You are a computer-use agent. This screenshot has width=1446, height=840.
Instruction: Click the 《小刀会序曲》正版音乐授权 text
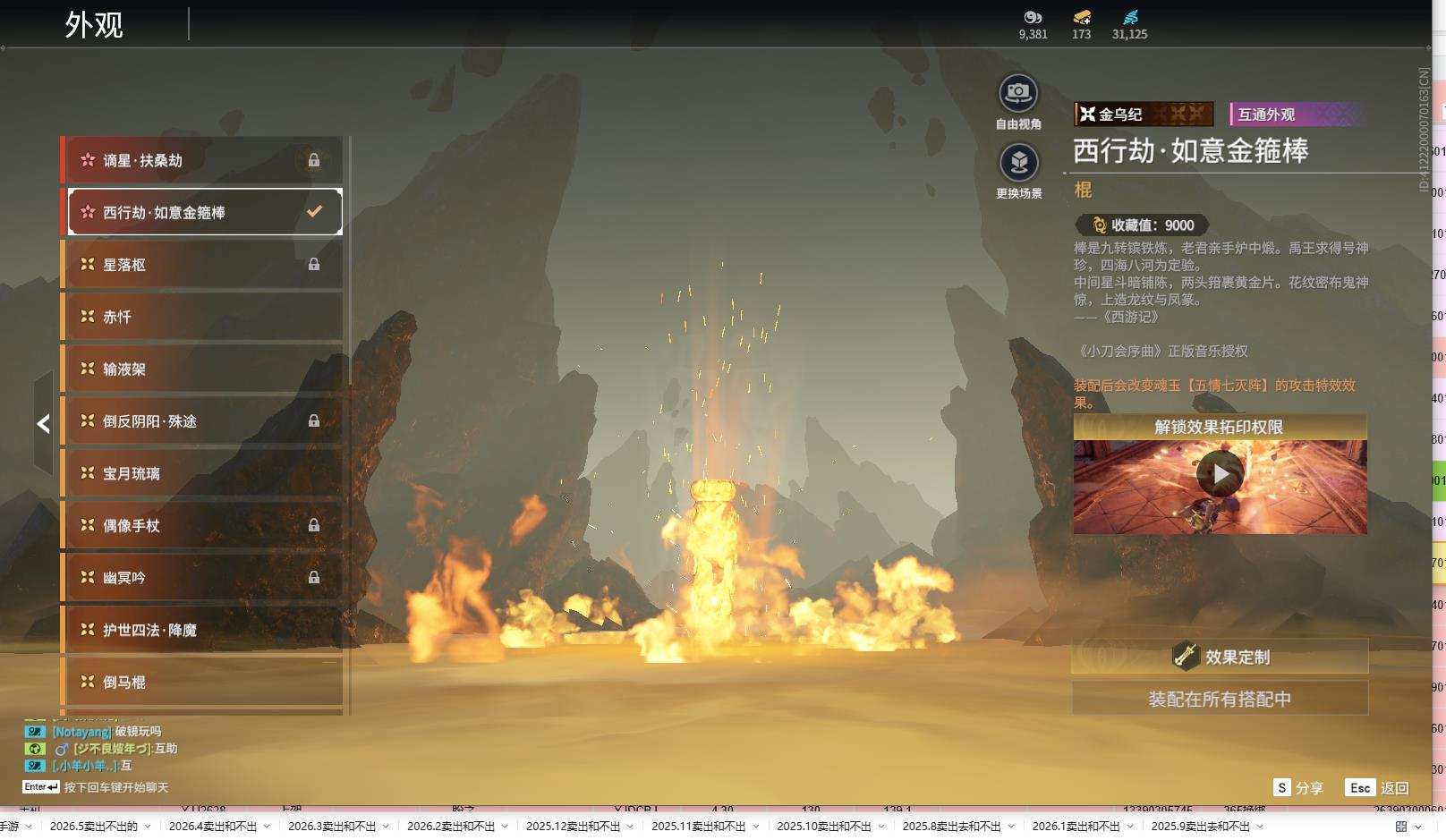(1161, 352)
